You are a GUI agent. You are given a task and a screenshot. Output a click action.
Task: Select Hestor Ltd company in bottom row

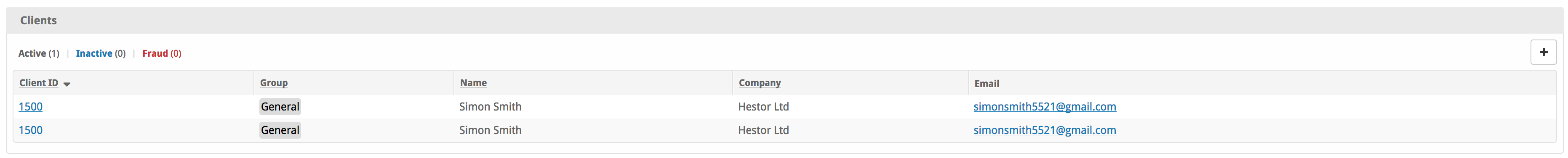[763, 130]
